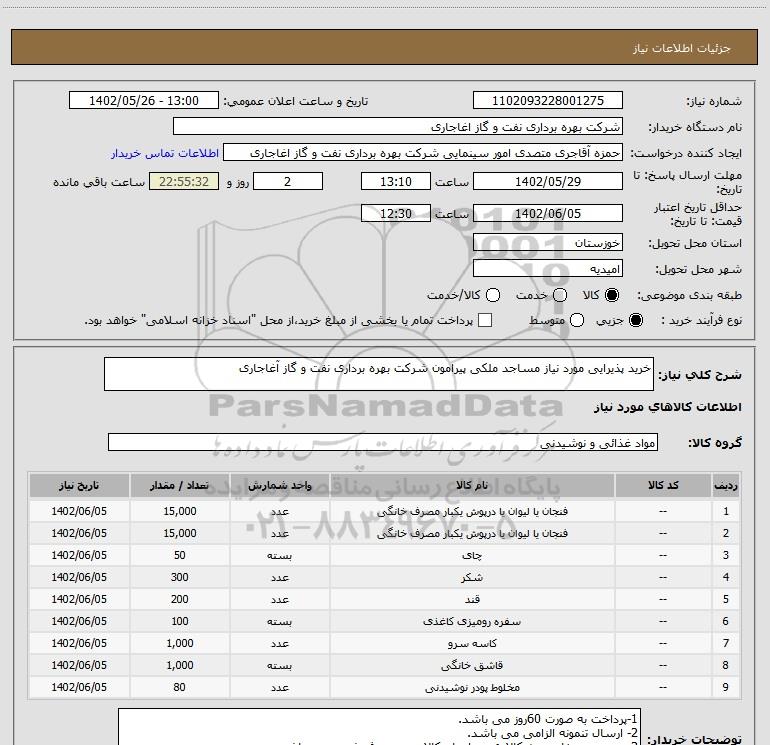The height and width of the screenshot is (745, 770).
Task: Click the goods group field مواد غذائی و نوشیدنی
Action: pos(383,442)
